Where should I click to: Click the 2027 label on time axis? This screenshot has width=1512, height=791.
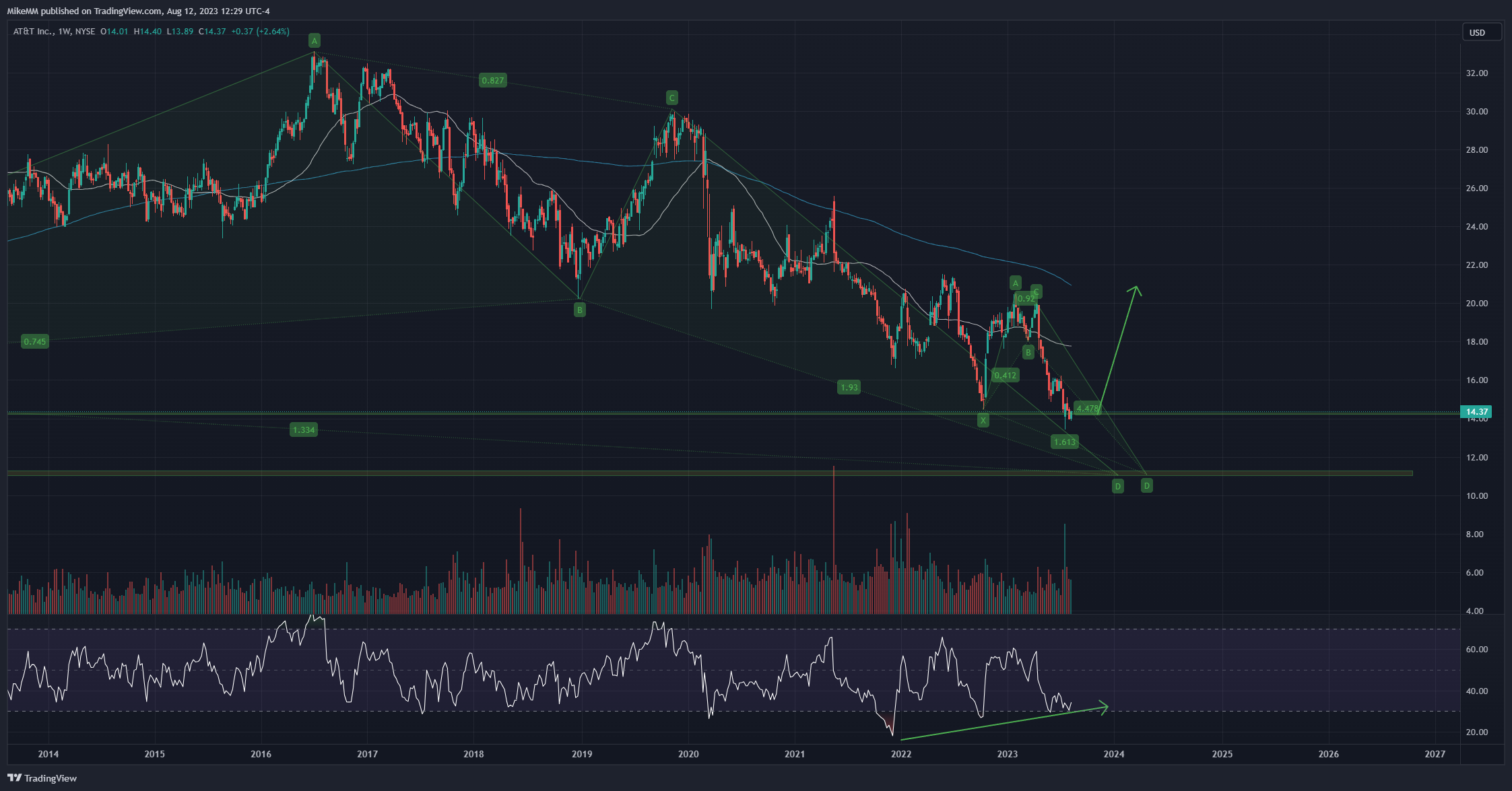[1435, 754]
